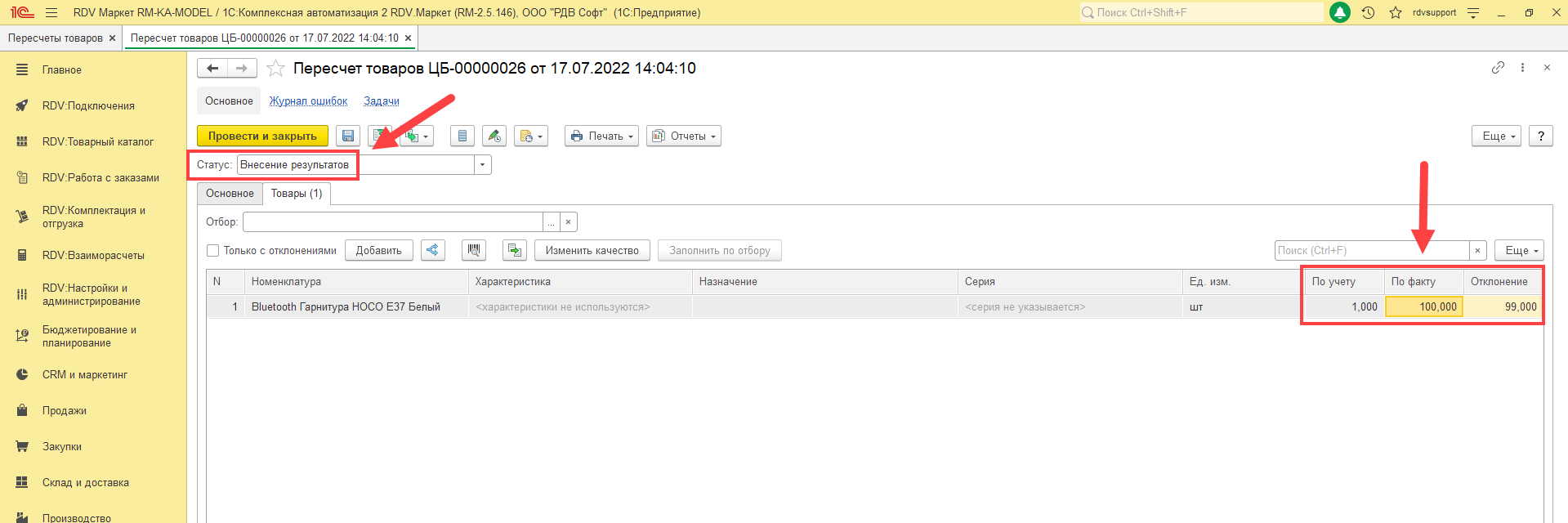
Task: Open the 1C main menu hamburger icon
Action: (51, 12)
